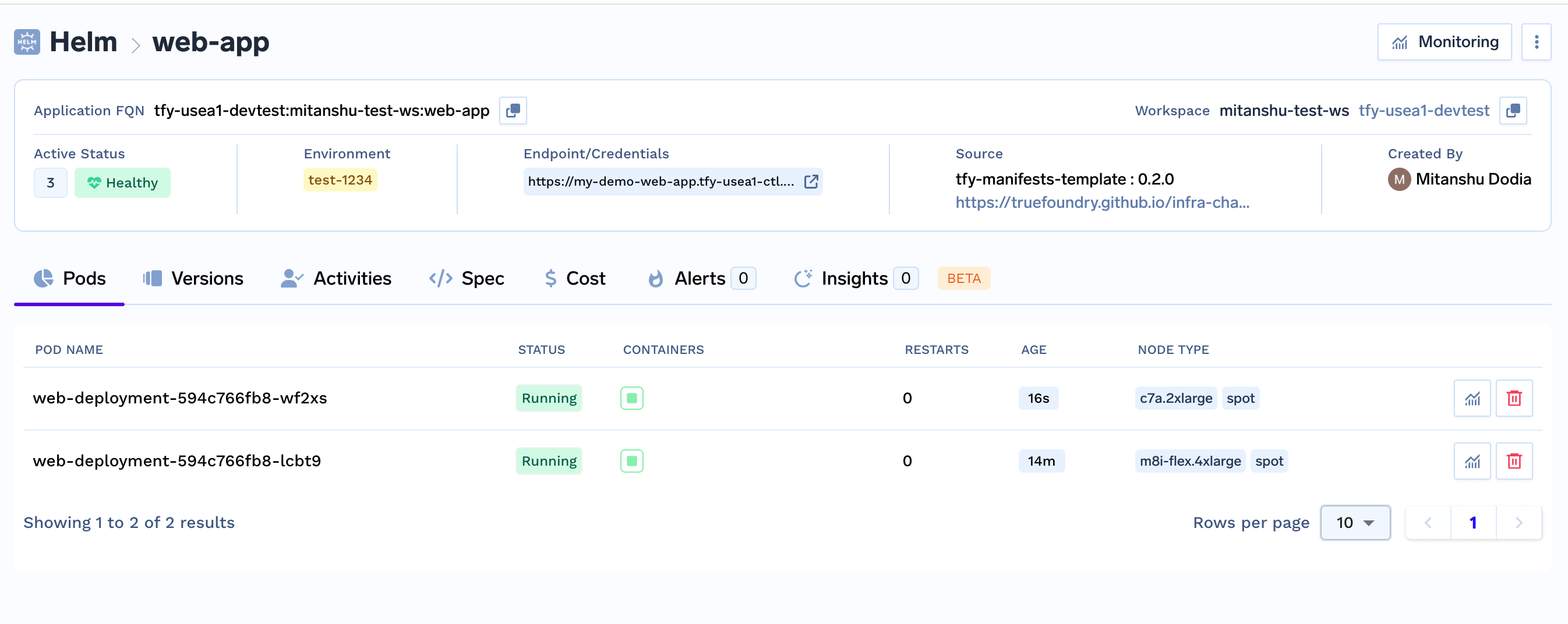Switch to the Insights tab
1568x624 pixels.
[856, 279]
